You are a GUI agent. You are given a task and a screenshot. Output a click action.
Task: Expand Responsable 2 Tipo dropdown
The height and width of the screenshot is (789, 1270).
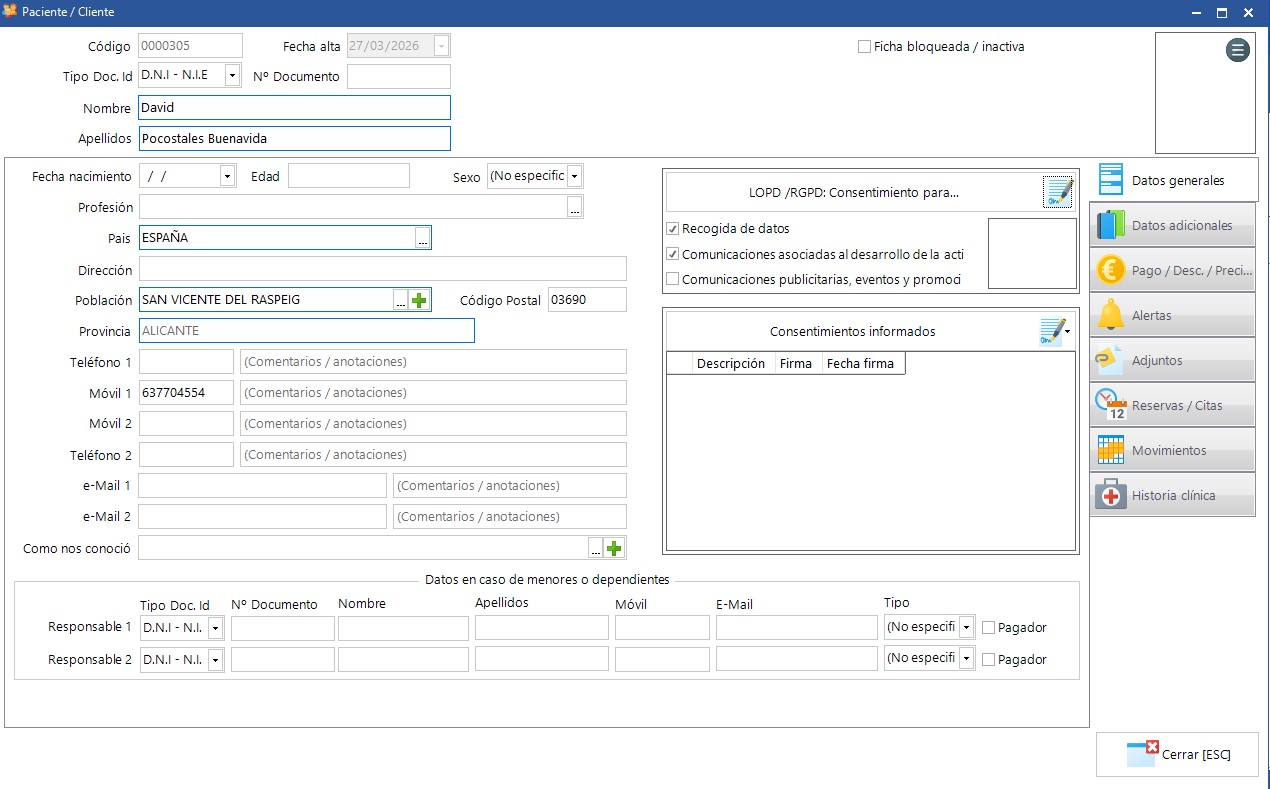[x=966, y=659]
